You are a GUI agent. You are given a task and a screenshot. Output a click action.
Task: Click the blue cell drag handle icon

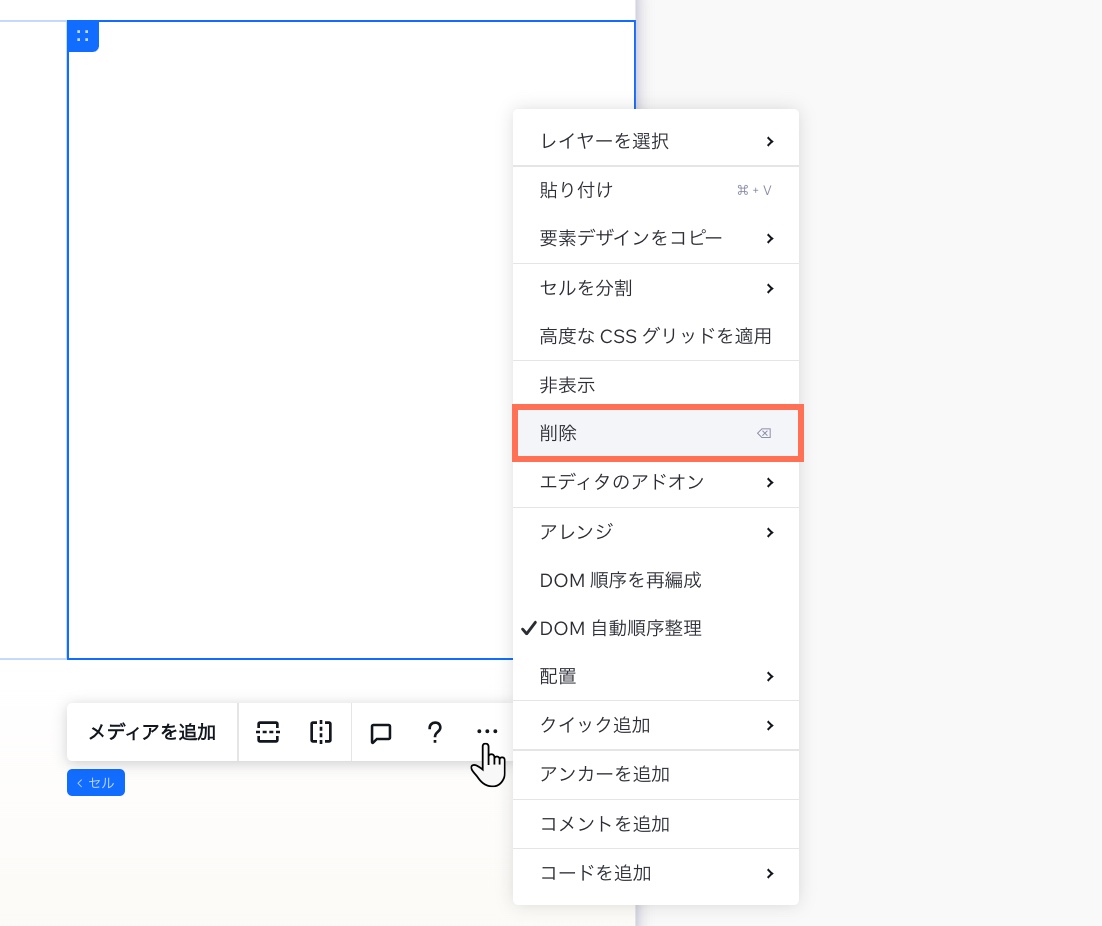pyautogui.click(x=83, y=36)
